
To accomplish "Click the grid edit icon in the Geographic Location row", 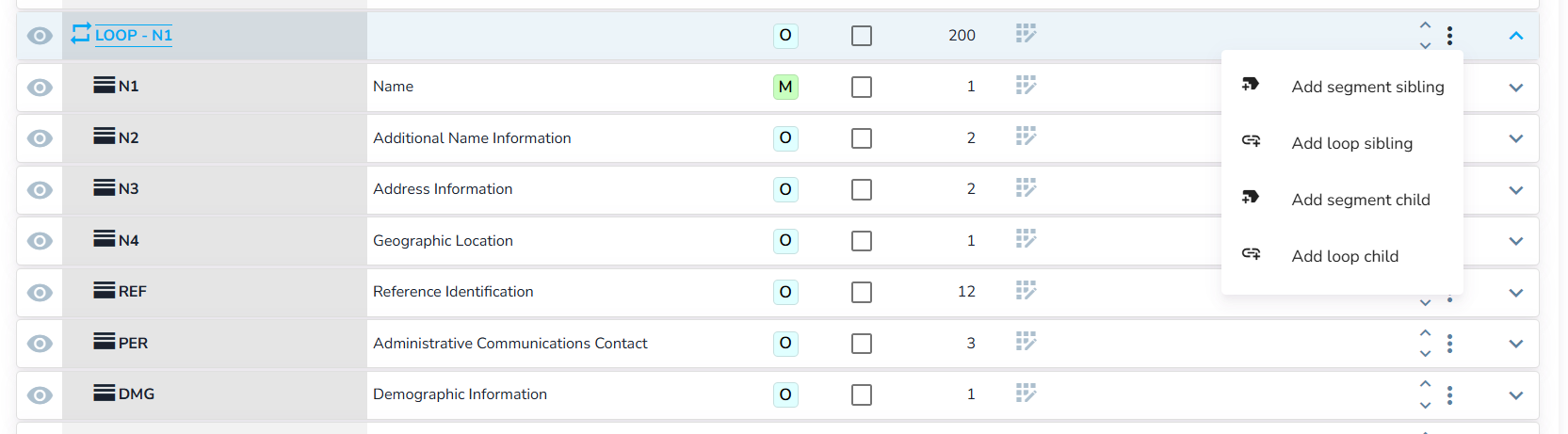I will coord(1026,240).
